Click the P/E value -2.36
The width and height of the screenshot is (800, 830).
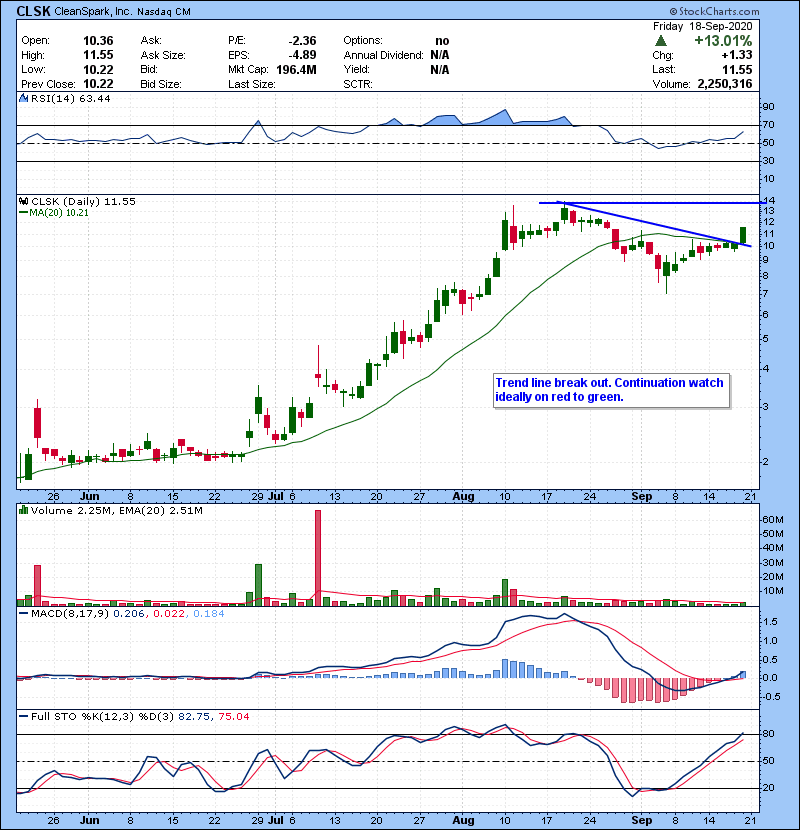(x=302, y=41)
